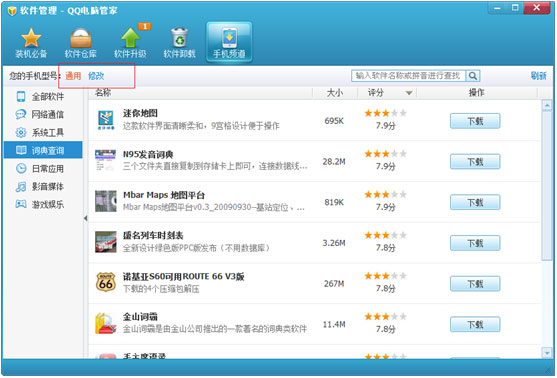Select 系统工具 category in sidebar
The height and width of the screenshot is (378, 557).
click(43, 133)
